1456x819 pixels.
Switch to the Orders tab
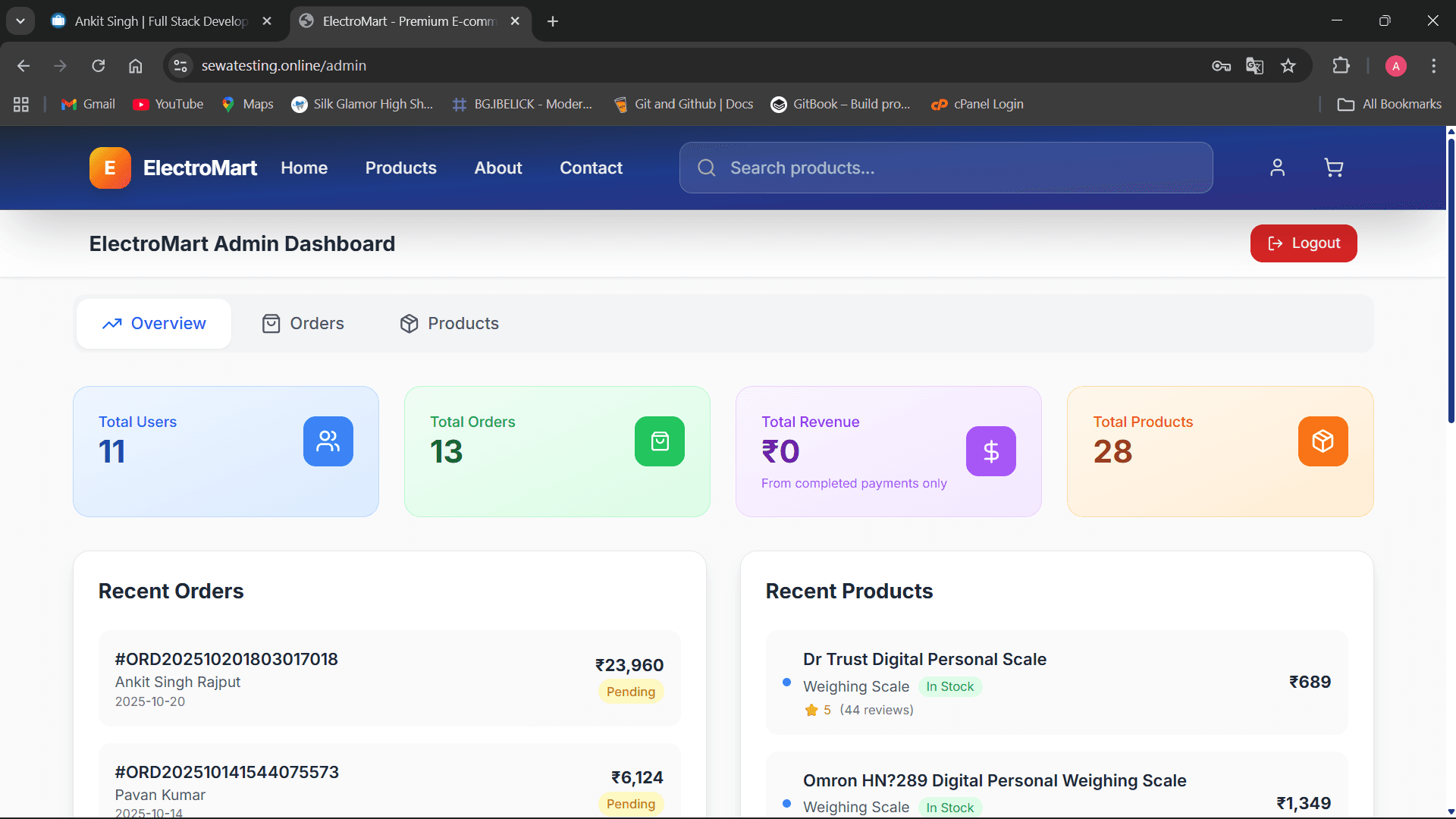(303, 324)
